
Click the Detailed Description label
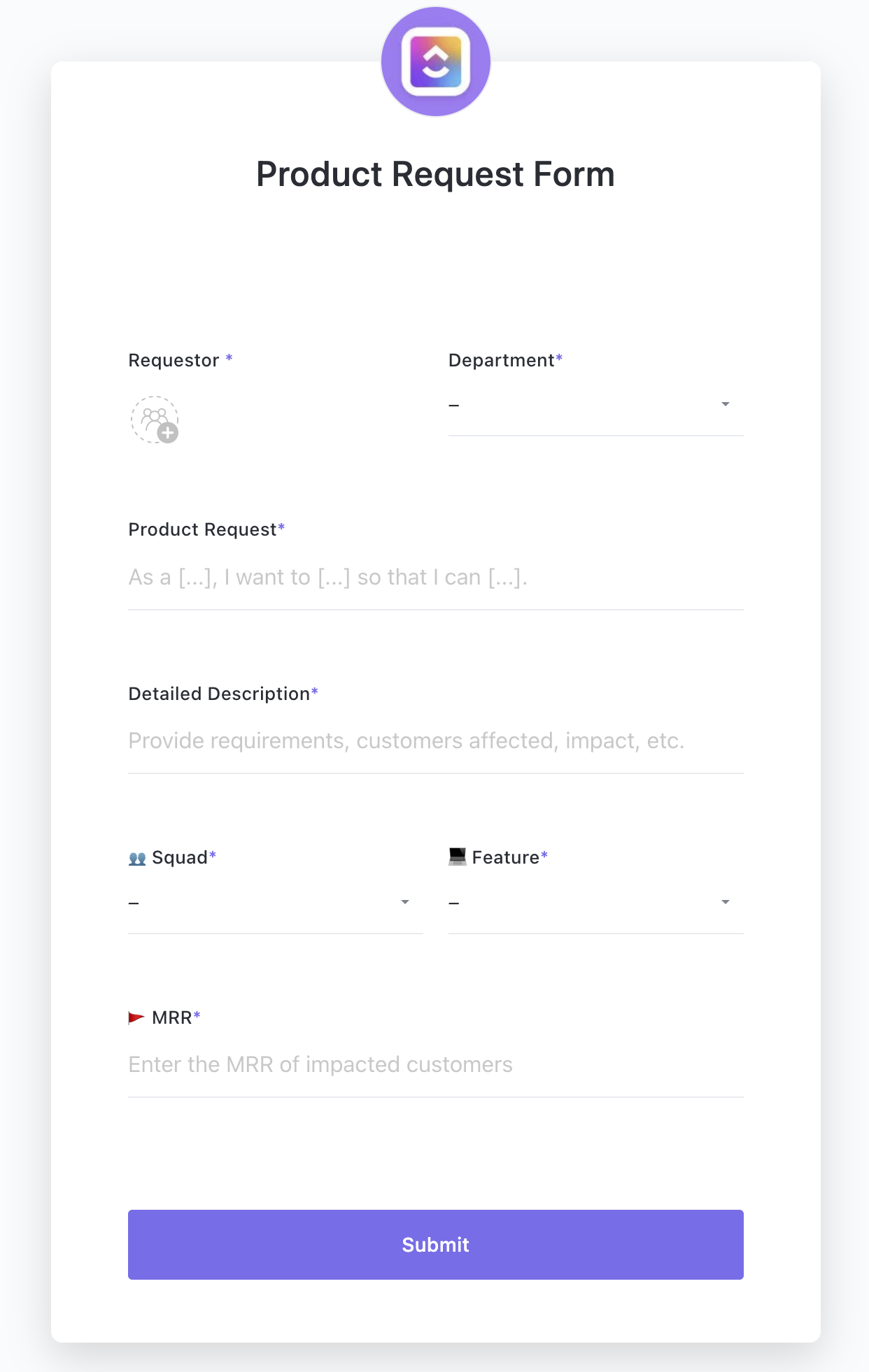pyautogui.click(x=219, y=694)
